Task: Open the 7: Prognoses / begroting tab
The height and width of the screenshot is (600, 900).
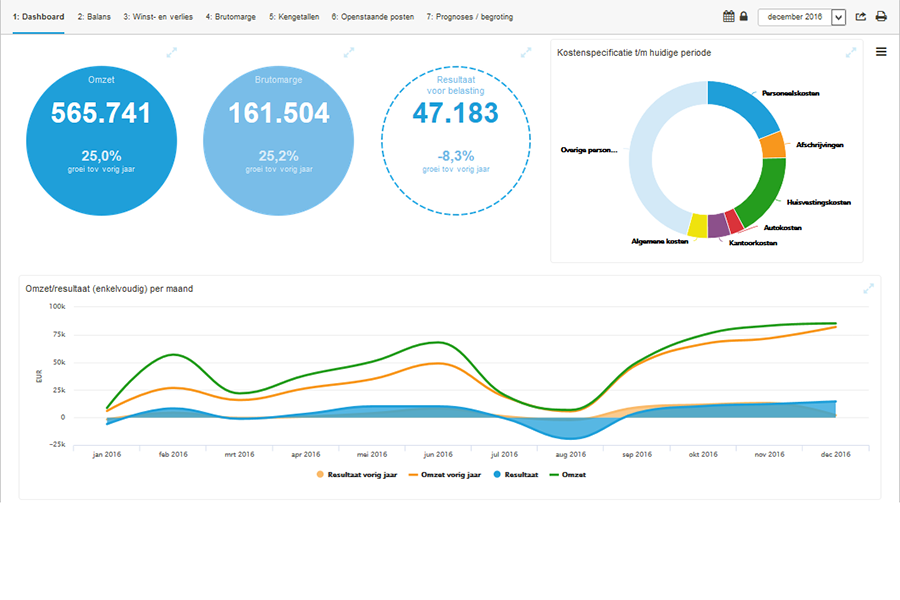Action: coord(470,17)
